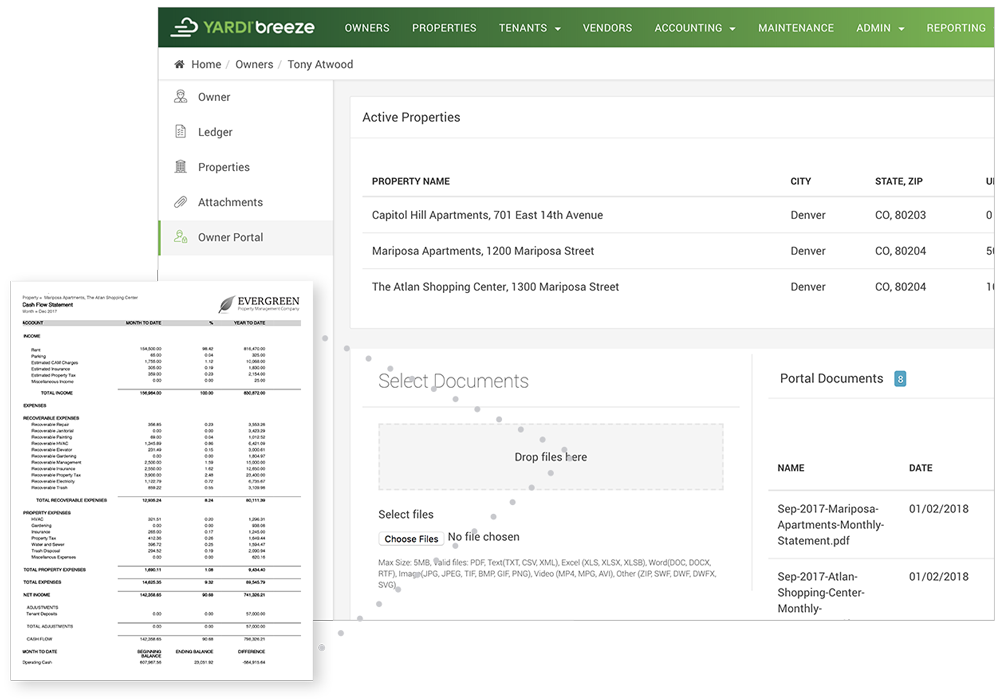This screenshot has height=700, width=1000.
Task: Open the Capitol Hill Apartments property link
Action: [487, 215]
